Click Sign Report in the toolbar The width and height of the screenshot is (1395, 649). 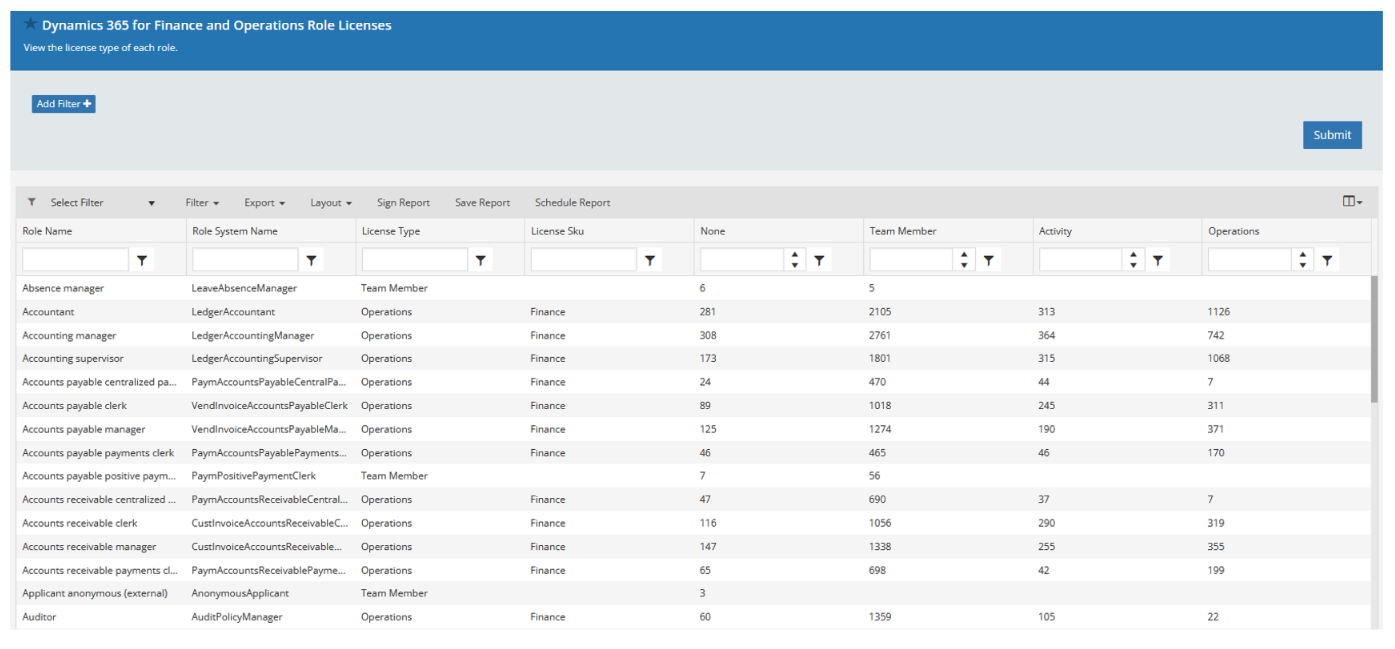tap(403, 203)
